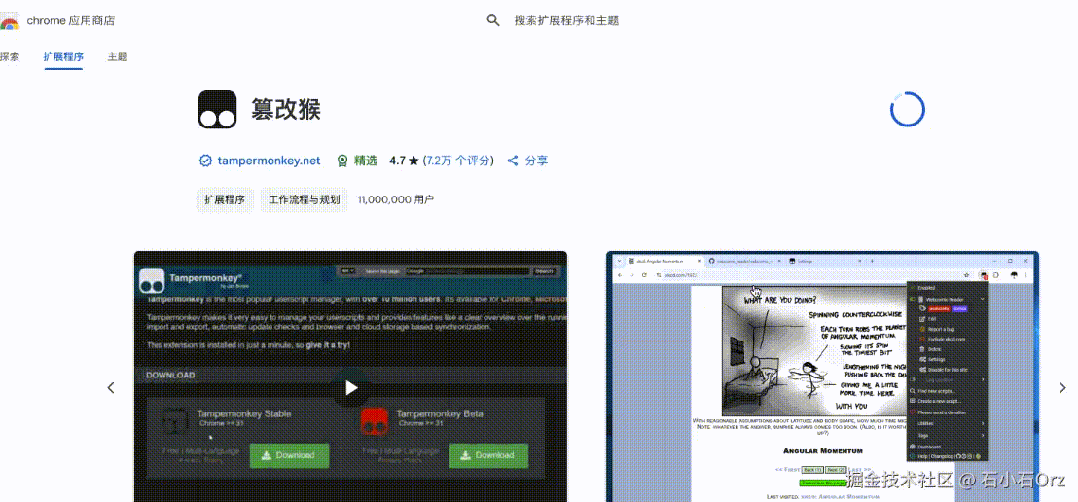Open the tampermonkey.net publisher link
Image resolution: width=1078 pixels, height=502 pixels.
coord(269,161)
